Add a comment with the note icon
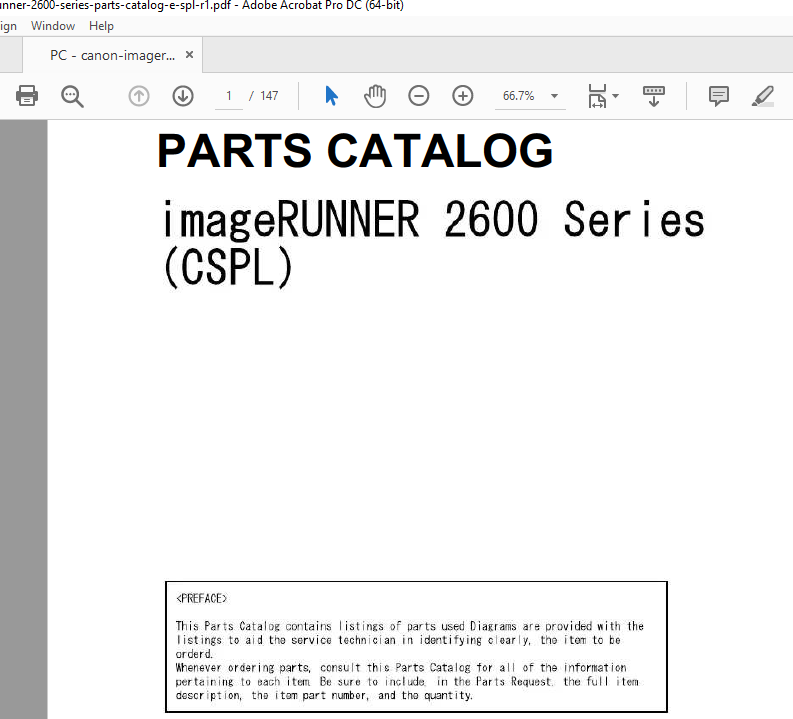793x719 pixels. [718, 96]
